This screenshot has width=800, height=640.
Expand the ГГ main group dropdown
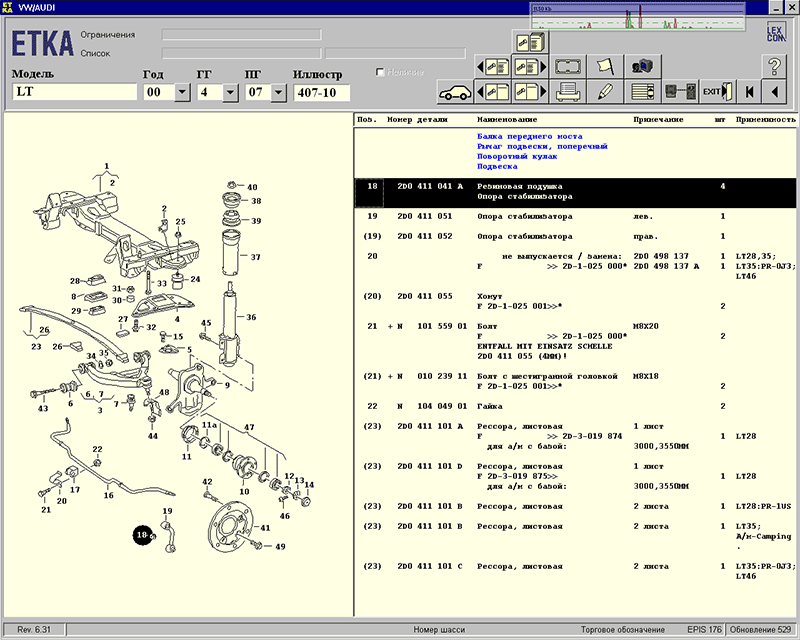click(231, 92)
